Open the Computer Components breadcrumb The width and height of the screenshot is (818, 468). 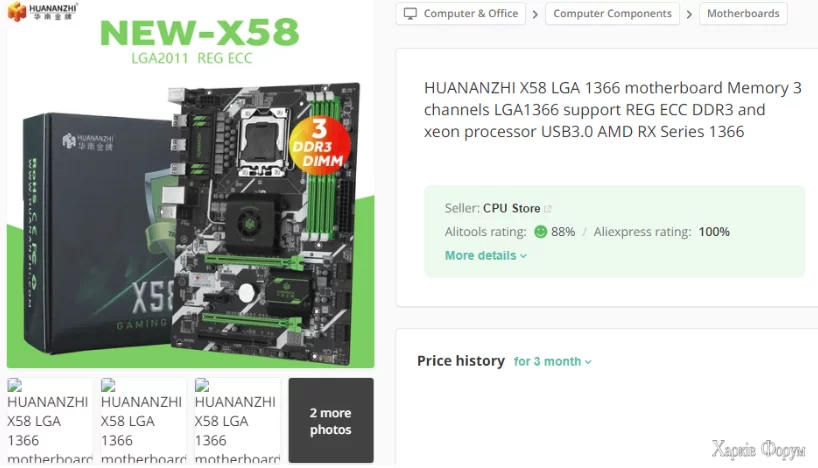(612, 14)
